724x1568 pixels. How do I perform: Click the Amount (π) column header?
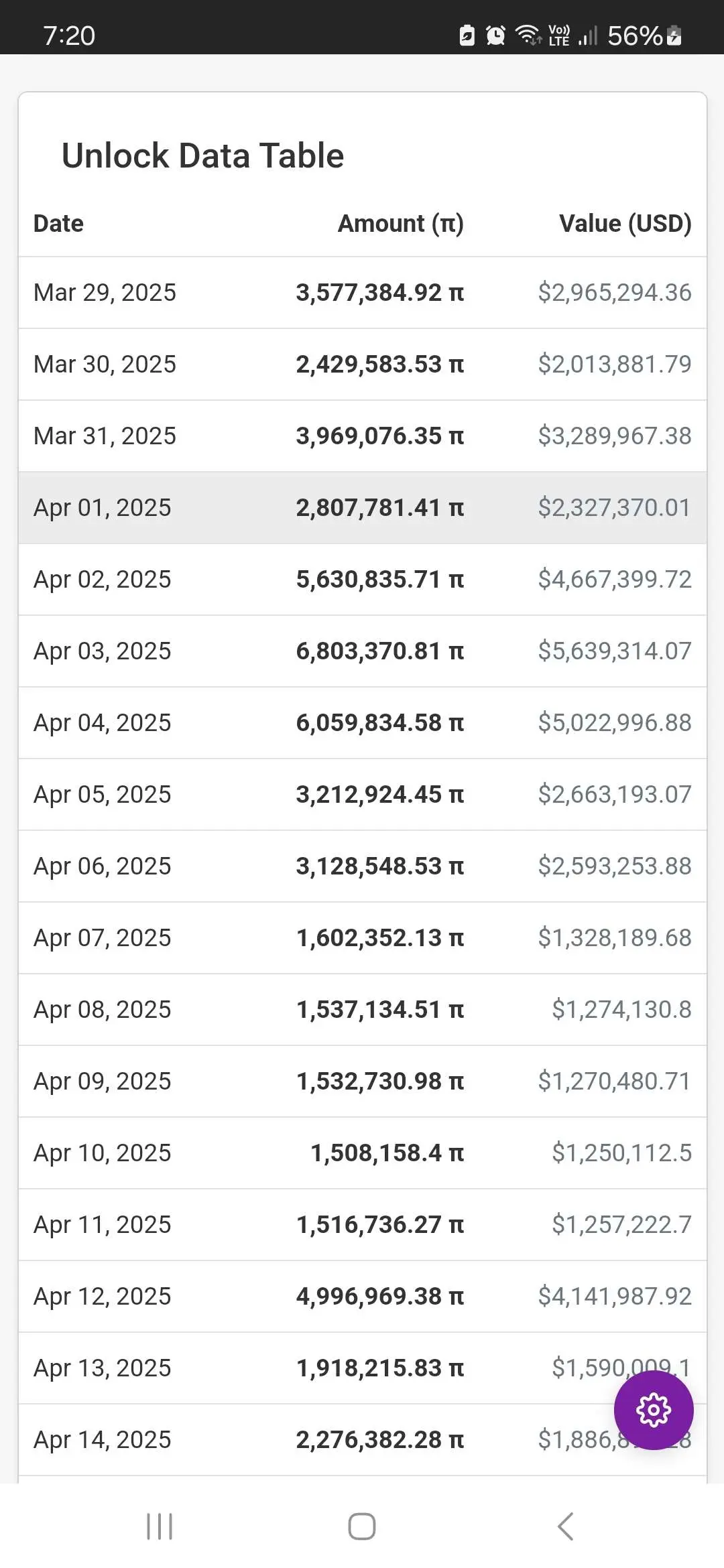coord(401,223)
